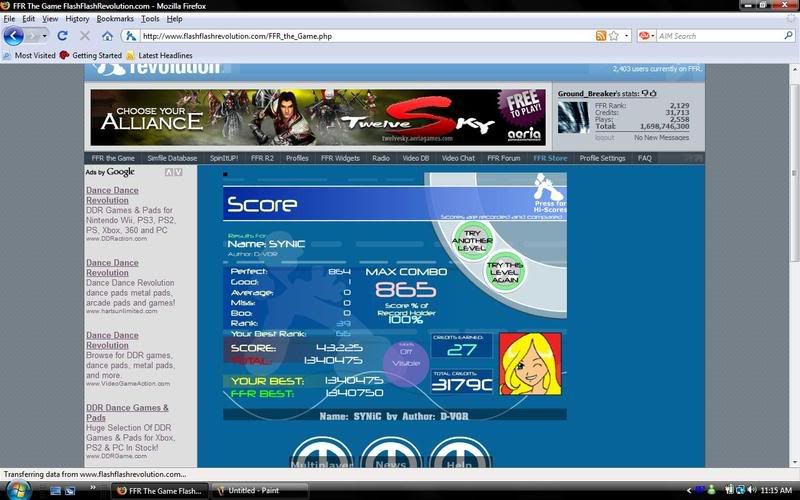Click the Home icon in the navigation bar

pyautogui.click(x=107, y=36)
